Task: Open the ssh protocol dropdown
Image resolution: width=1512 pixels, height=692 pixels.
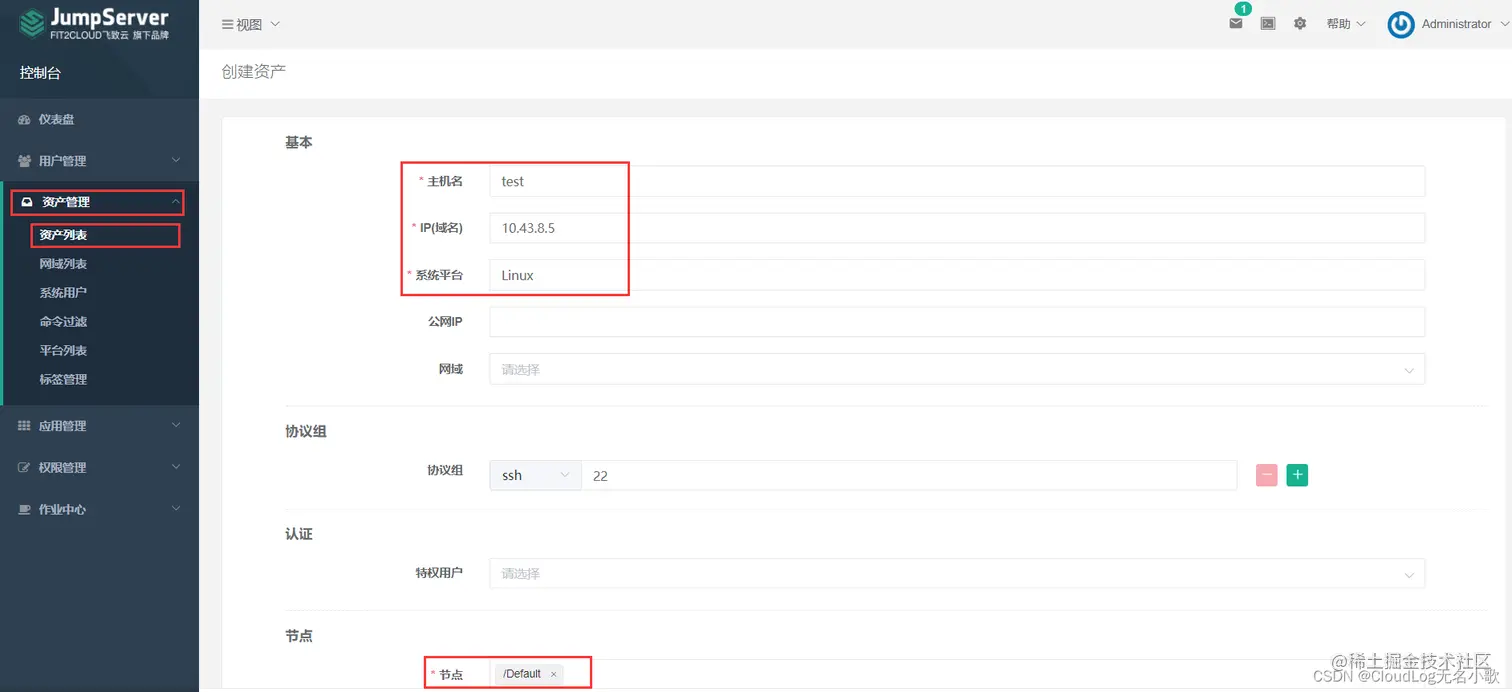Action: pyautogui.click(x=535, y=475)
